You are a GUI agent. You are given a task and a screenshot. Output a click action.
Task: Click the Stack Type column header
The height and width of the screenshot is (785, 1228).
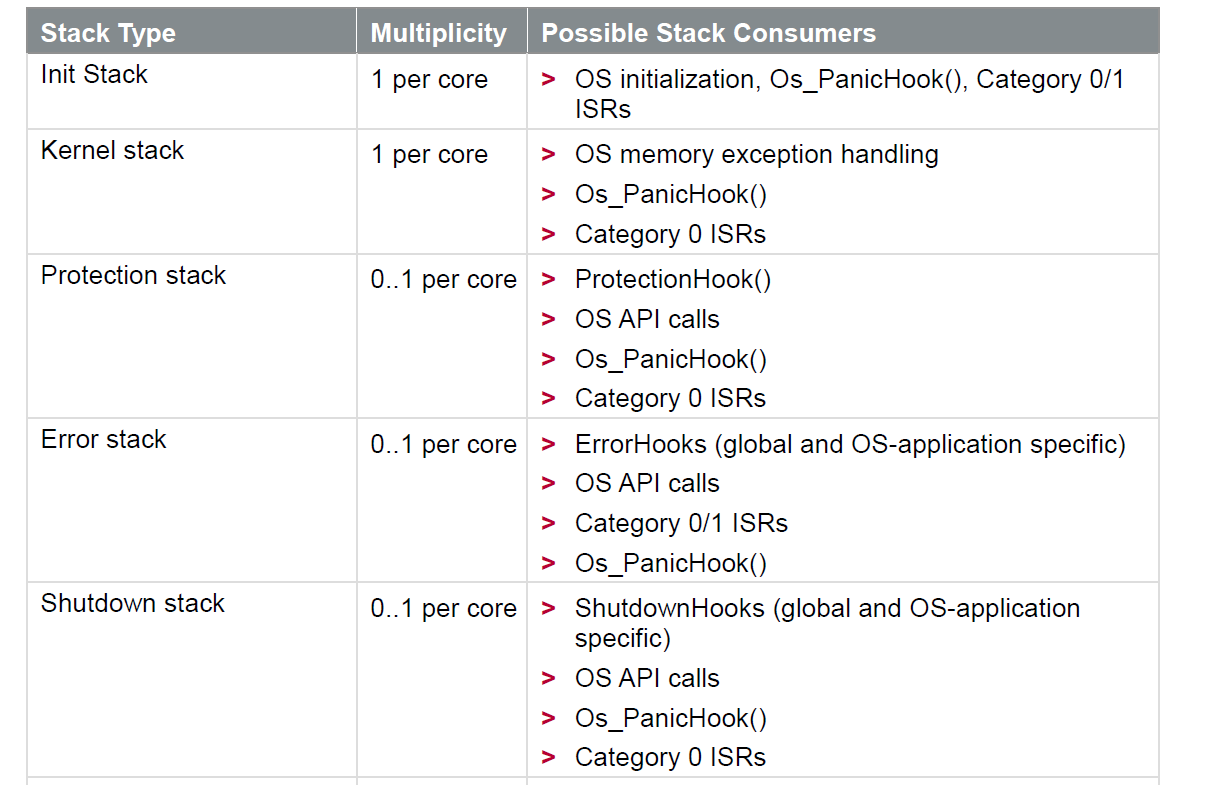tap(108, 33)
